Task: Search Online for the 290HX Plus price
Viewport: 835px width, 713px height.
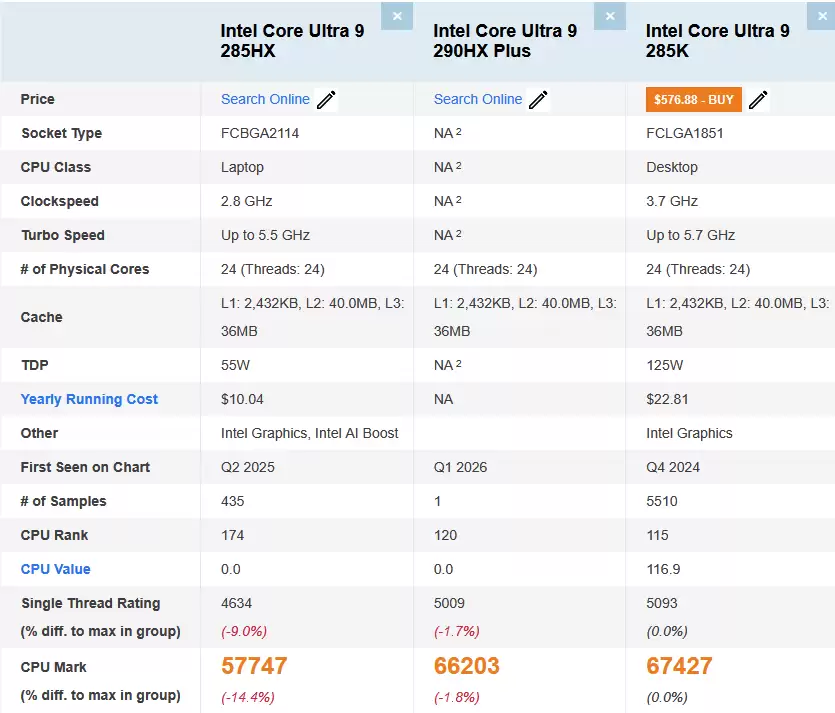Action: click(x=477, y=99)
